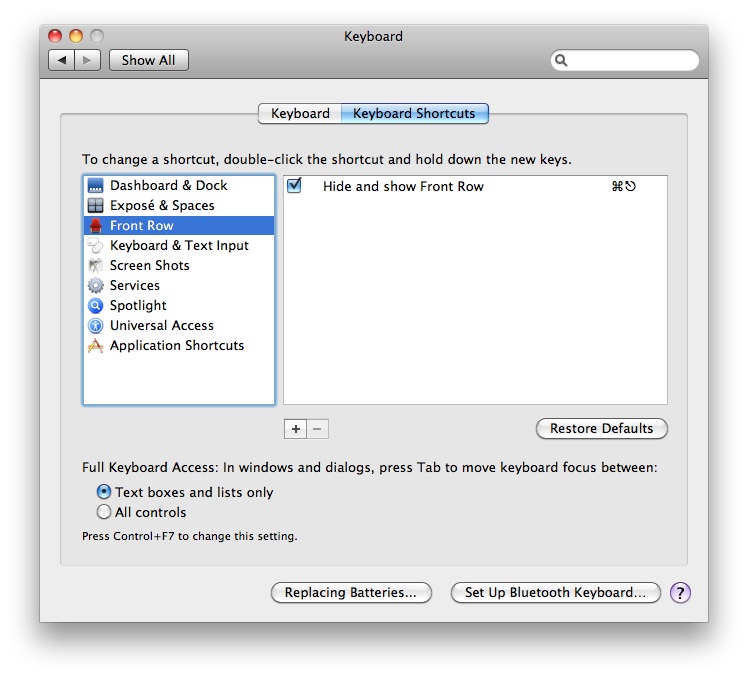Select the All controls radio button

104,512
